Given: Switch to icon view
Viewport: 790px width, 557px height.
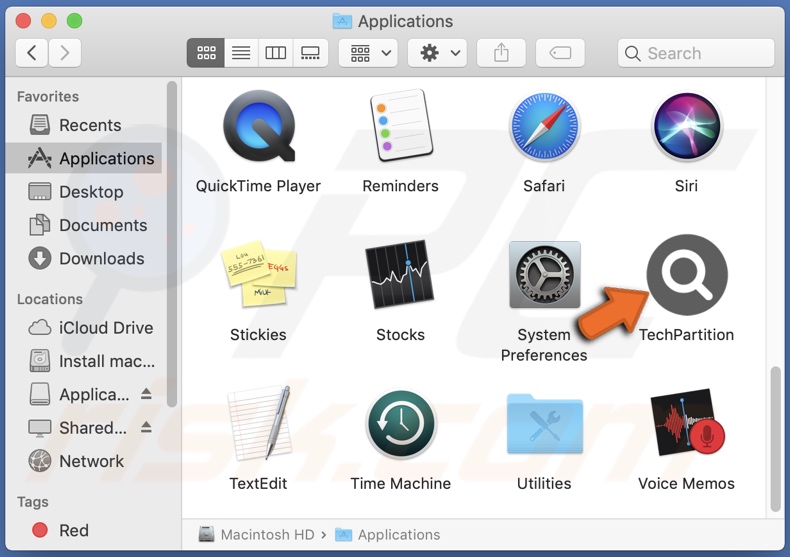Looking at the screenshot, I should [x=206, y=53].
